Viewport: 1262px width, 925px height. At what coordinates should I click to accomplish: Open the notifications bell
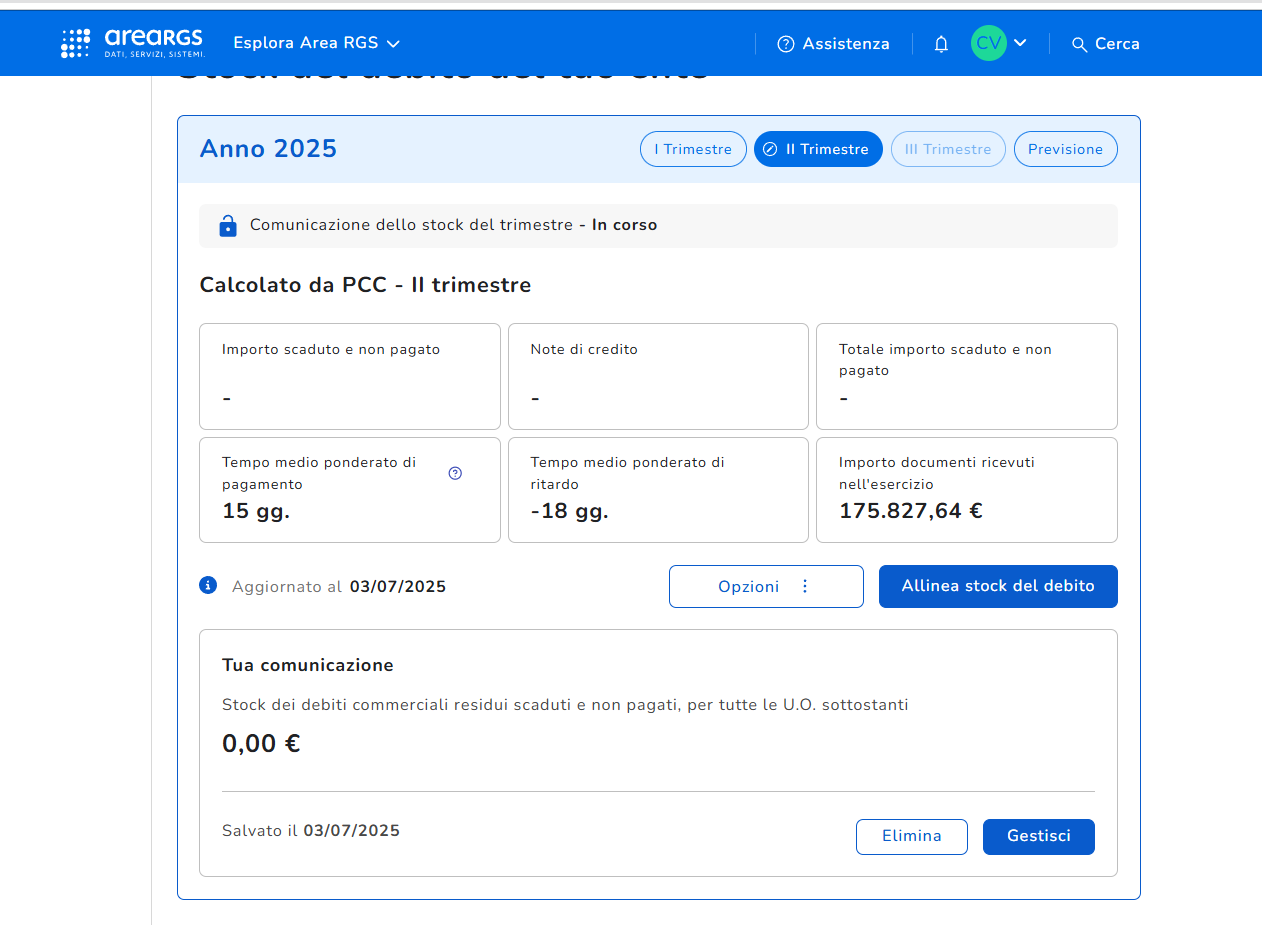point(941,44)
